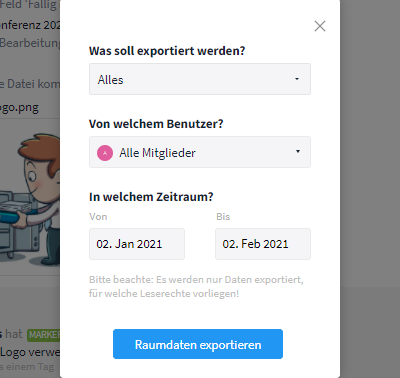Image resolution: width=400 pixels, height=378 pixels.
Task: Click the 'In welchem Zeitraum?' heading
Action: [151, 197]
